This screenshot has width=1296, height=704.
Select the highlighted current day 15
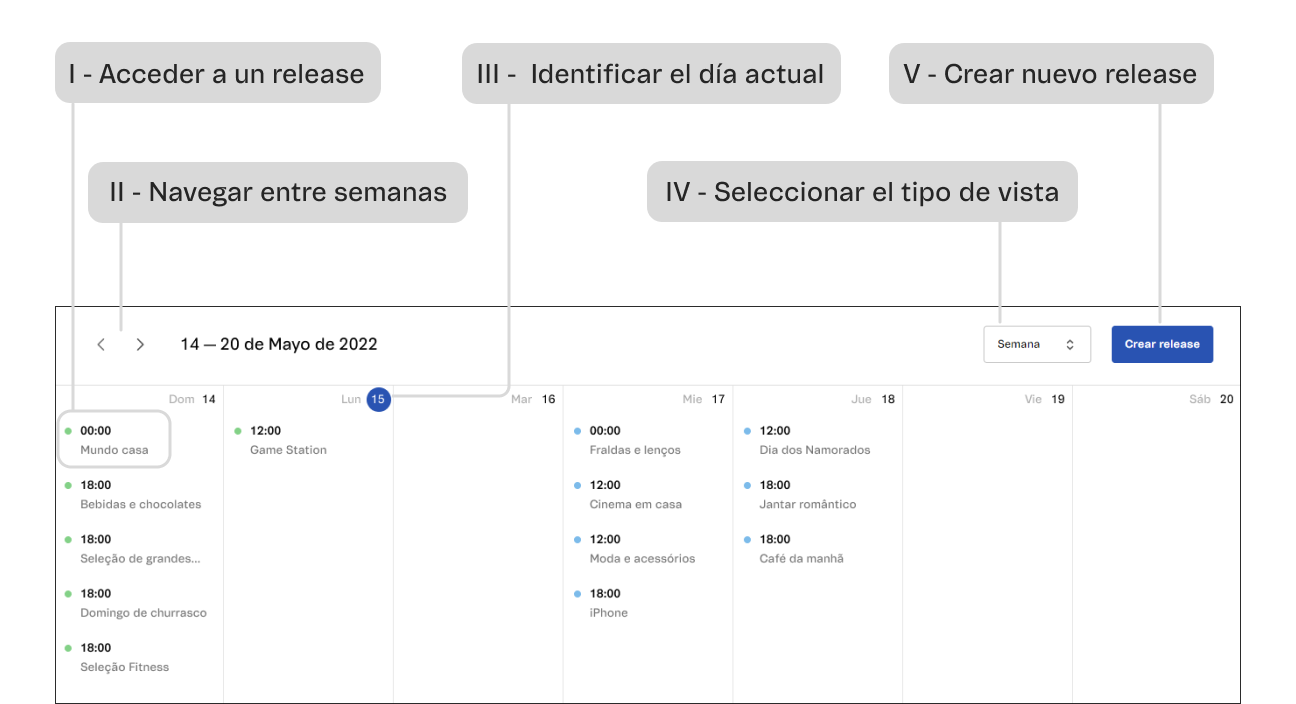pos(378,399)
